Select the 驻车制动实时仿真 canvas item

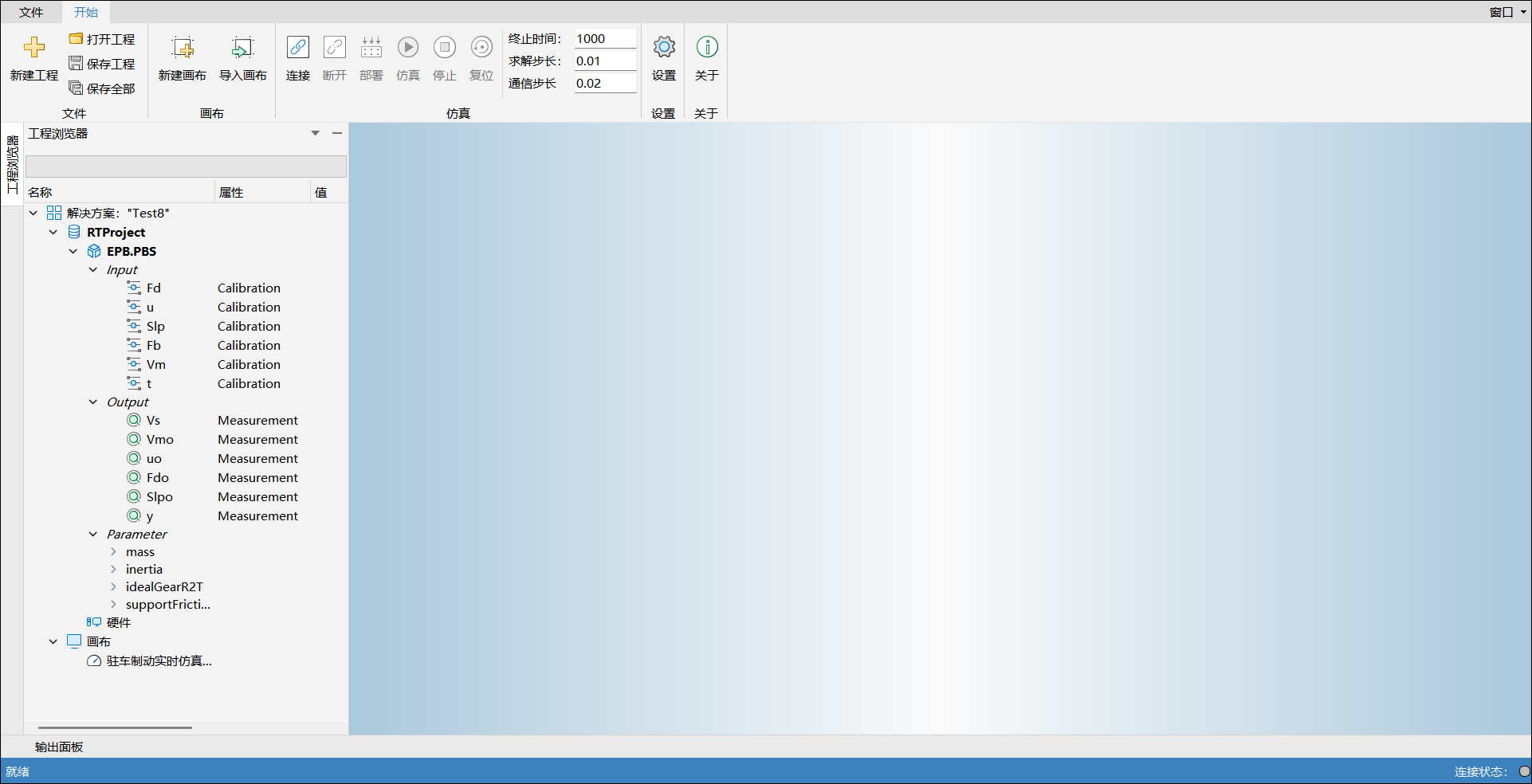pos(159,661)
